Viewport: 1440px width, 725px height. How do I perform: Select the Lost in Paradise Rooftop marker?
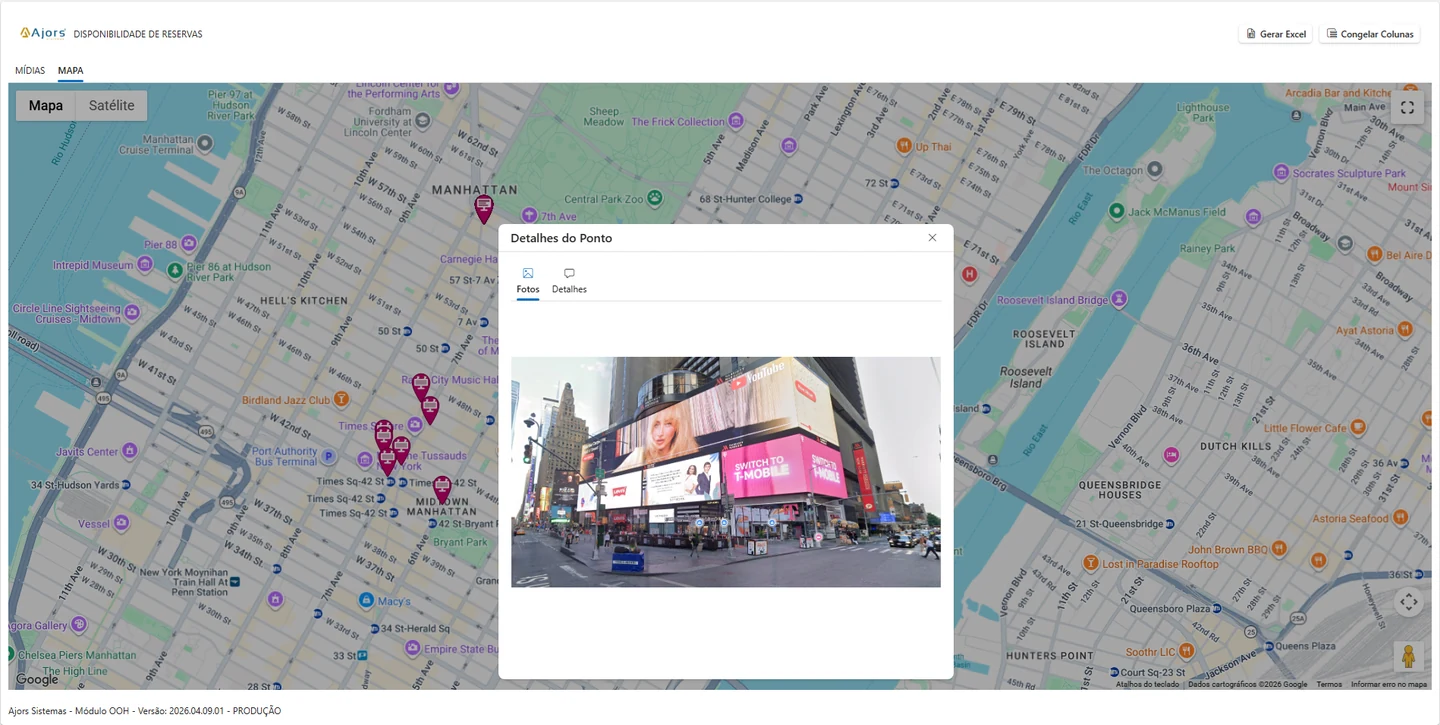coord(1091,564)
